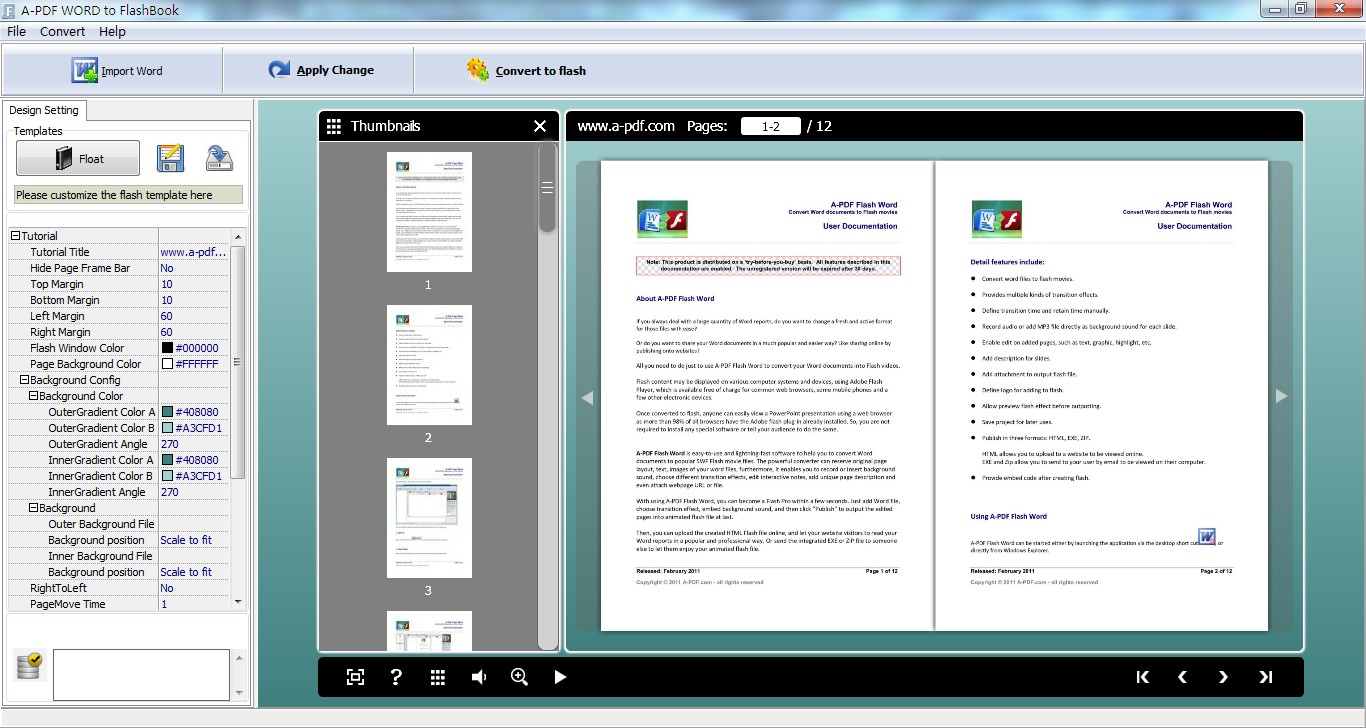Click the thumbnails panel scrollbar handle
The image size is (1366, 728).
tap(547, 187)
